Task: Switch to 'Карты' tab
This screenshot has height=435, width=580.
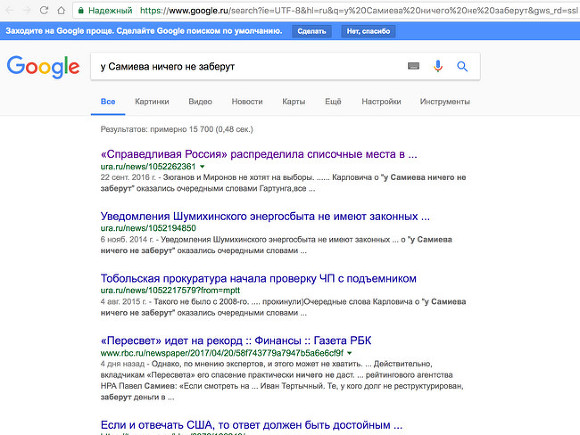Action: point(294,102)
